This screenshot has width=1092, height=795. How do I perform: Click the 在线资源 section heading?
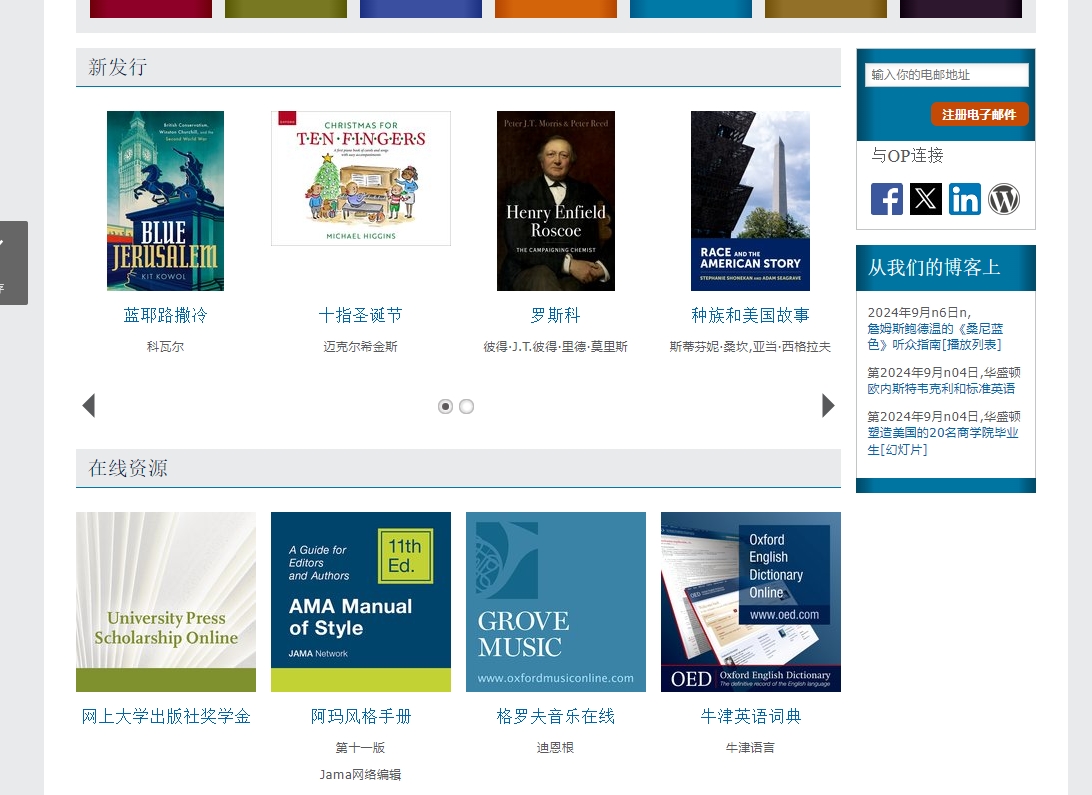pyautogui.click(x=127, y=468)
